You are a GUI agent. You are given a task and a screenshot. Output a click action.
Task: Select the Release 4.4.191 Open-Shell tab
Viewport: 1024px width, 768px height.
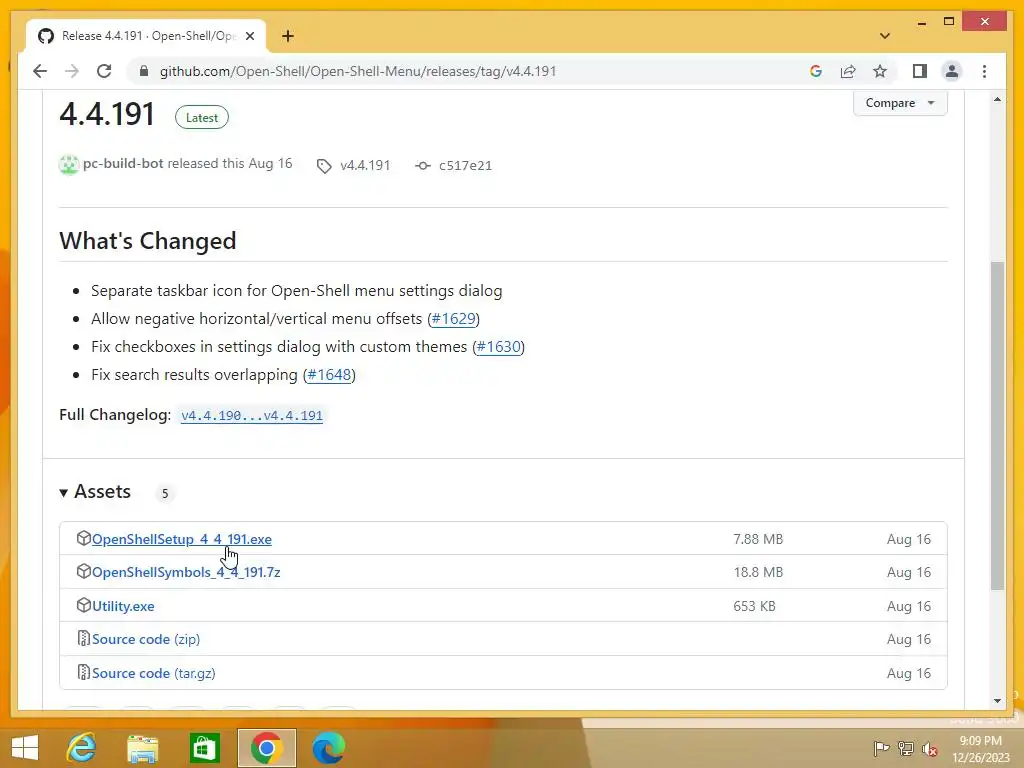coord(146,36)
